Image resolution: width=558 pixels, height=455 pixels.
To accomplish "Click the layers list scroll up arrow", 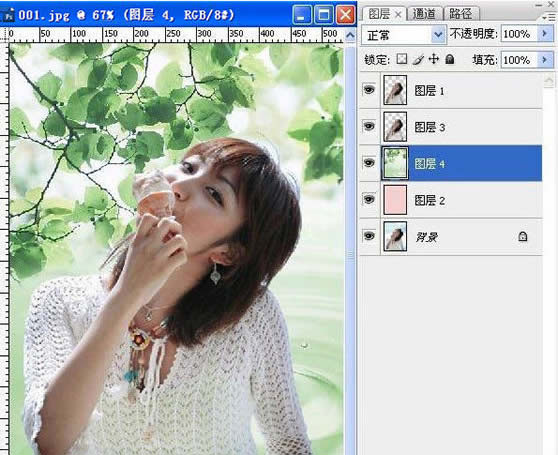I will coord(549,81).
